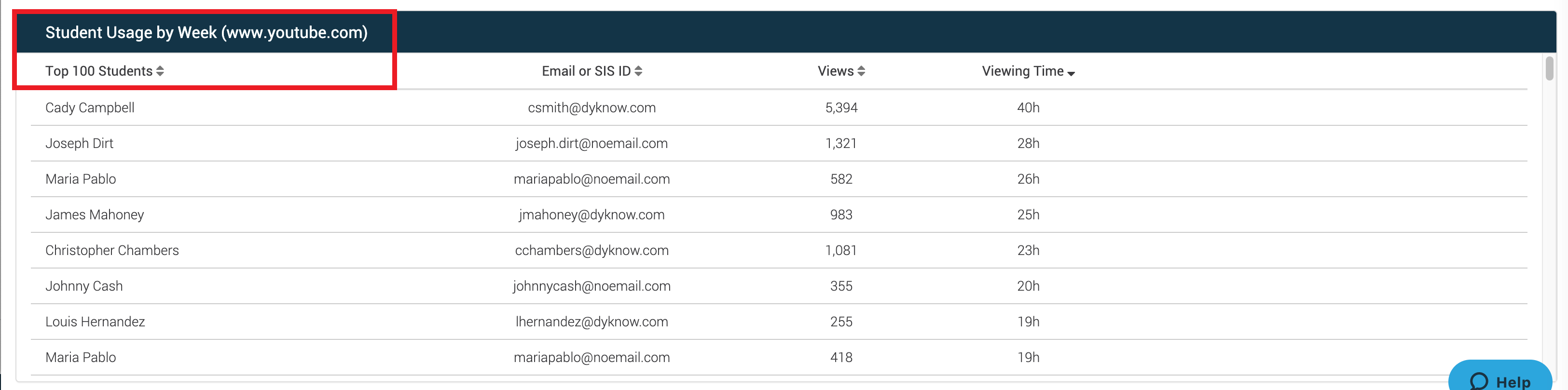Image resolution: width=1568 pixels, height=390 pixels.
Task: Click the Student Usage by Week title
Action: pyautogui.click(x=206, y=32)
